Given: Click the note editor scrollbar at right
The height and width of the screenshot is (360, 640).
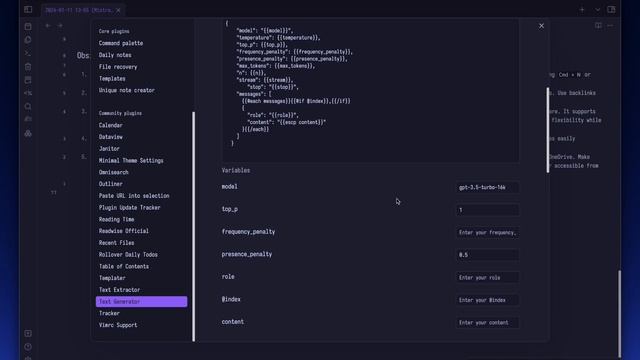Looking at the screenshot, I should point(619,313).
